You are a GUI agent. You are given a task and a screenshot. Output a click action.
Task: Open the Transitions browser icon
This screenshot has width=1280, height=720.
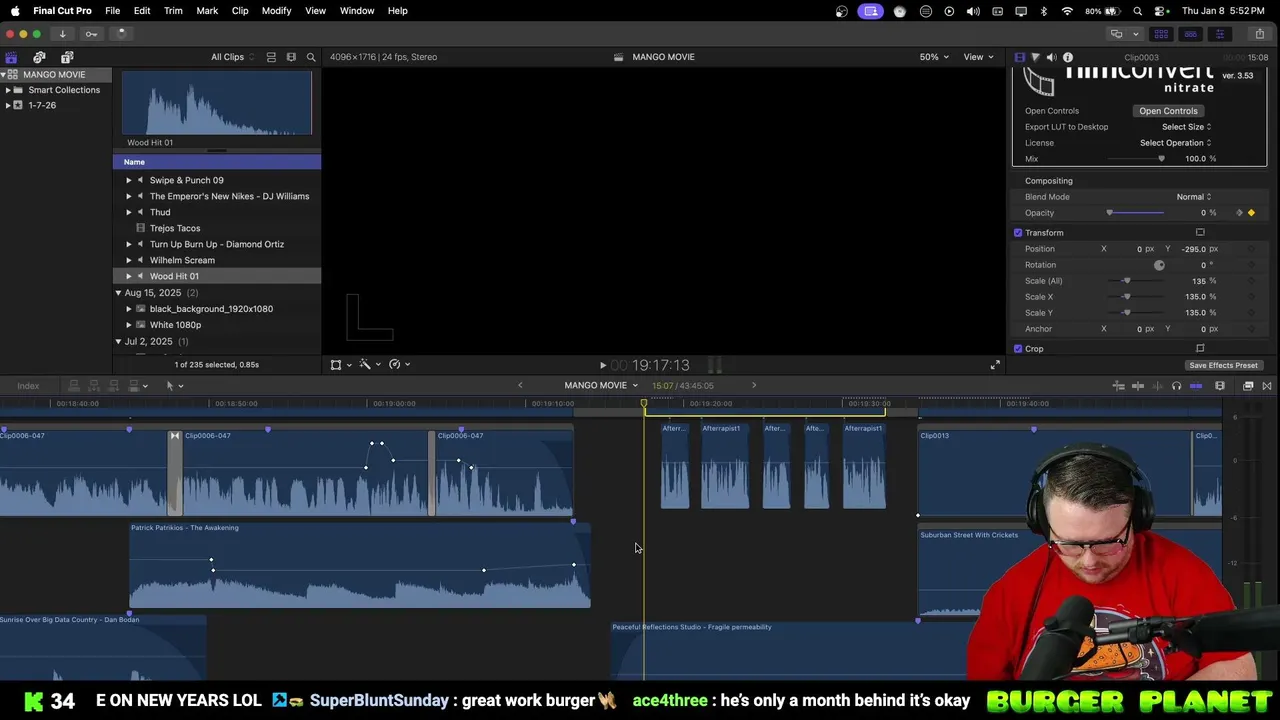coord(1267,386)
